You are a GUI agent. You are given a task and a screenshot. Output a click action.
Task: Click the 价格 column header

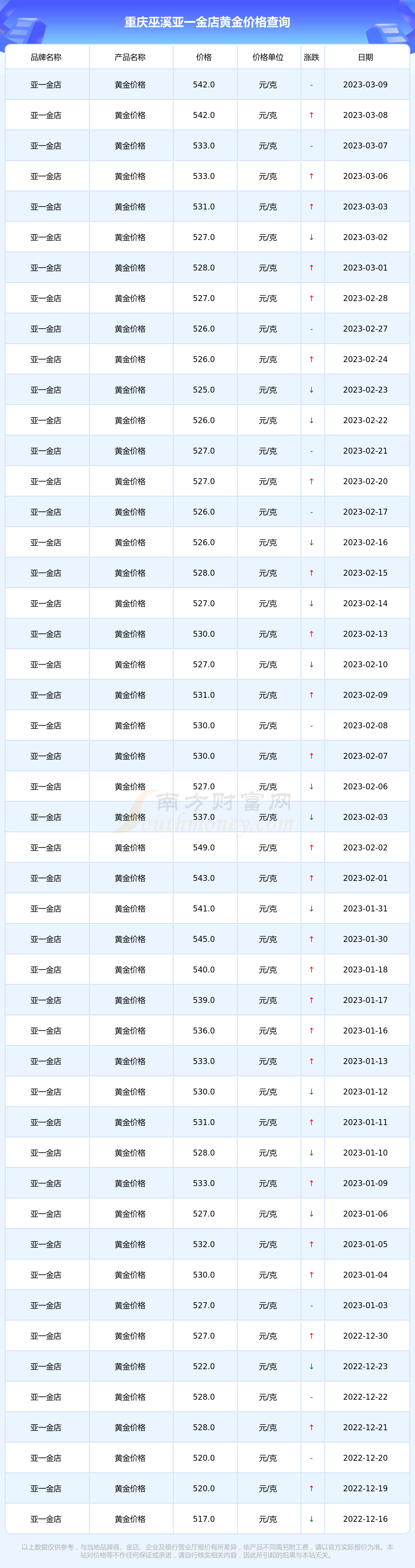pyautogui.click(x=204, y=57)
